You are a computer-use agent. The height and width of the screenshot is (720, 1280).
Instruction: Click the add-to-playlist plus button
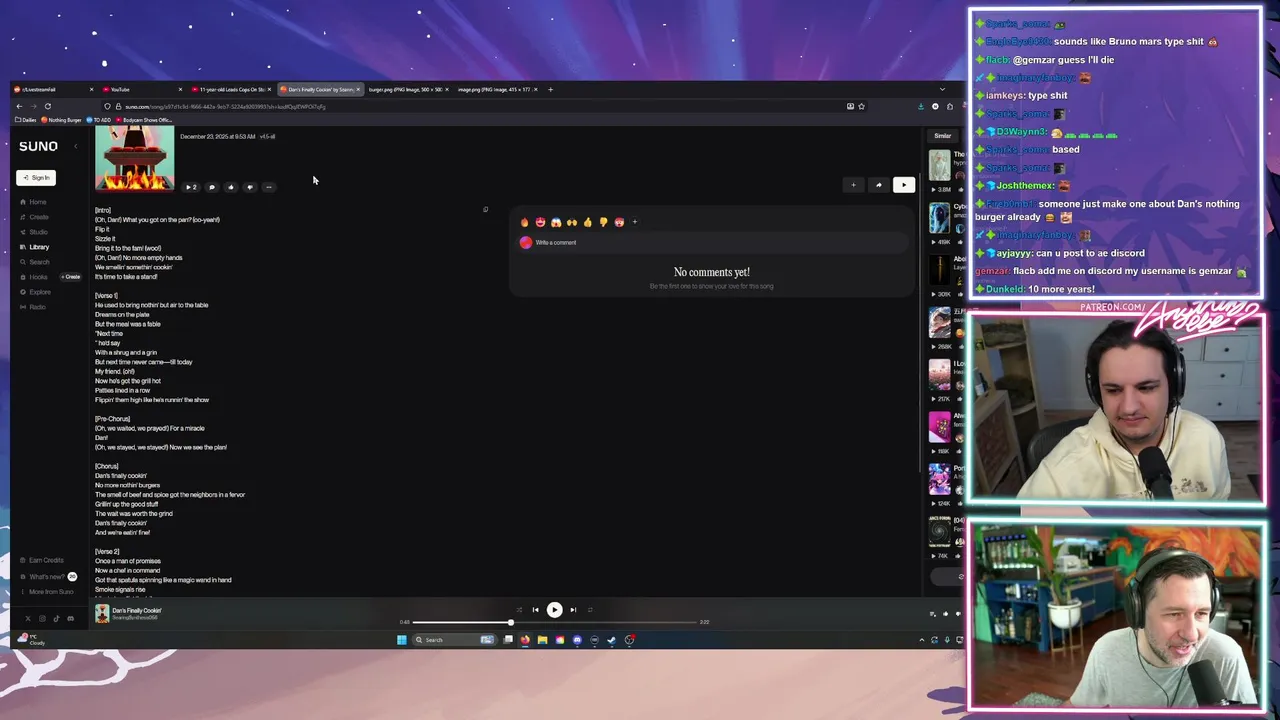tap(853, 185)
